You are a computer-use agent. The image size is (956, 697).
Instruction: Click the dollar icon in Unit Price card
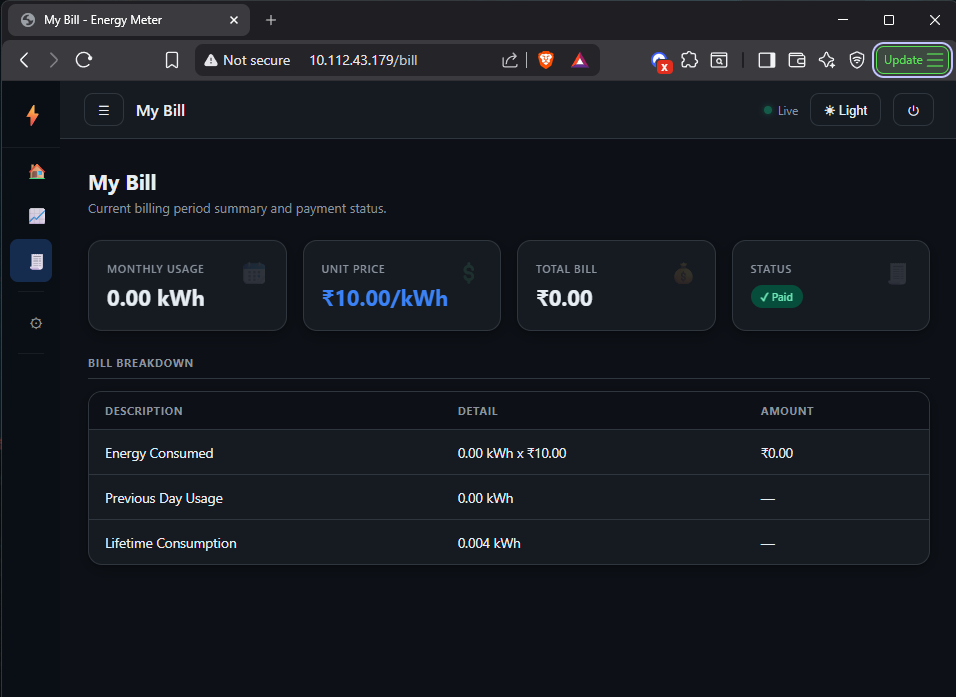468,273
